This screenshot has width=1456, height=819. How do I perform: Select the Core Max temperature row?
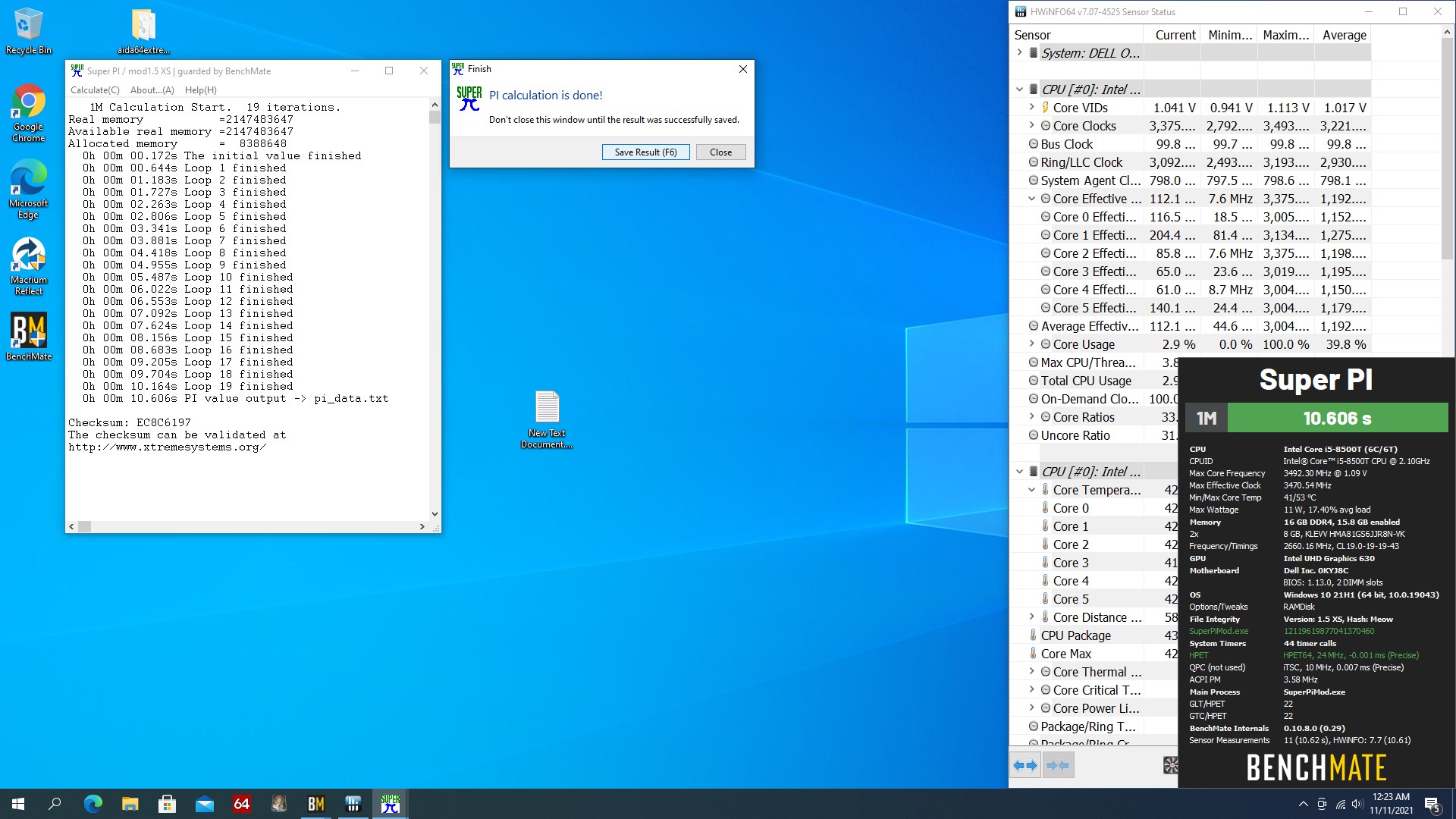(1094, 654)
